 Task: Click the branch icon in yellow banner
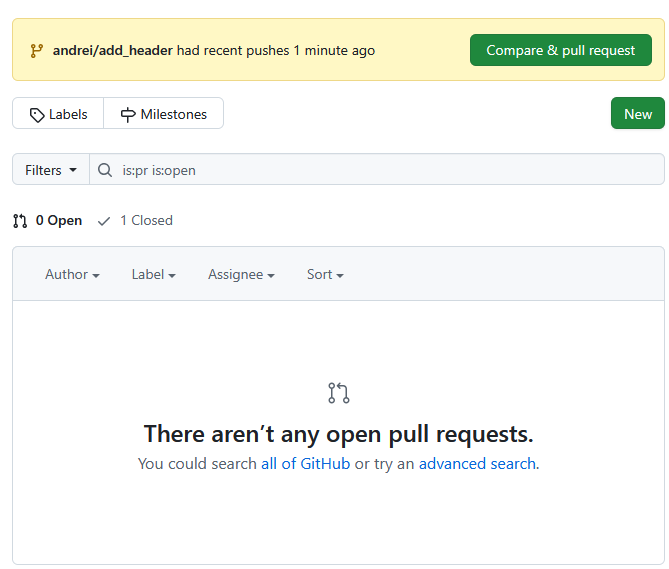point(37,51)
